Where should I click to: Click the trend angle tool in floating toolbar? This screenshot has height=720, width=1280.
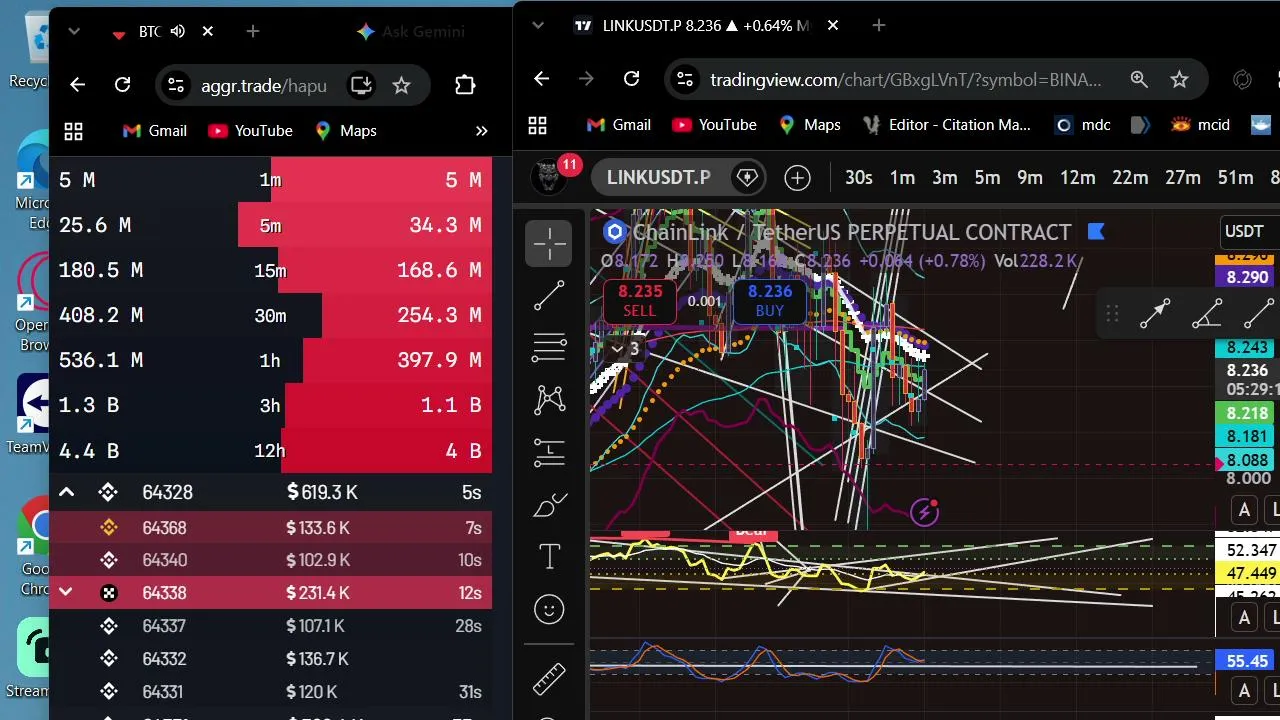(1207, 314)
